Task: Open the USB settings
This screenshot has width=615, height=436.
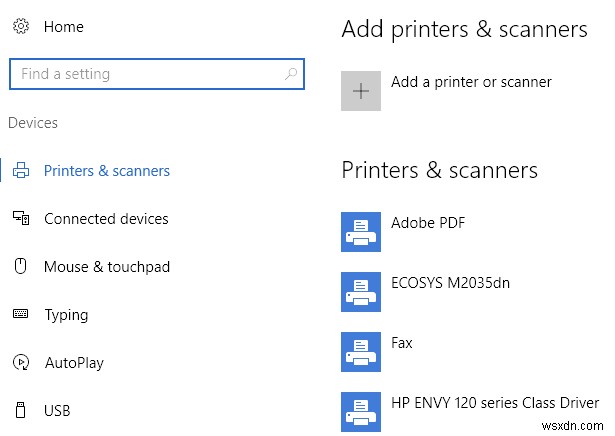Action: point(58,410)
